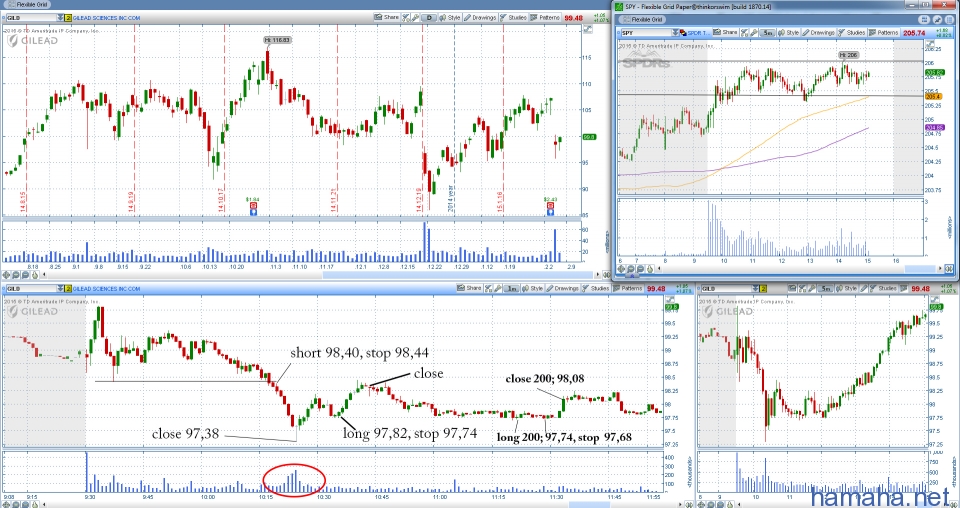Click the yellow 2 link icon in bottom-right chart
The height and width of the screenshot is (508, 960).
763,289
